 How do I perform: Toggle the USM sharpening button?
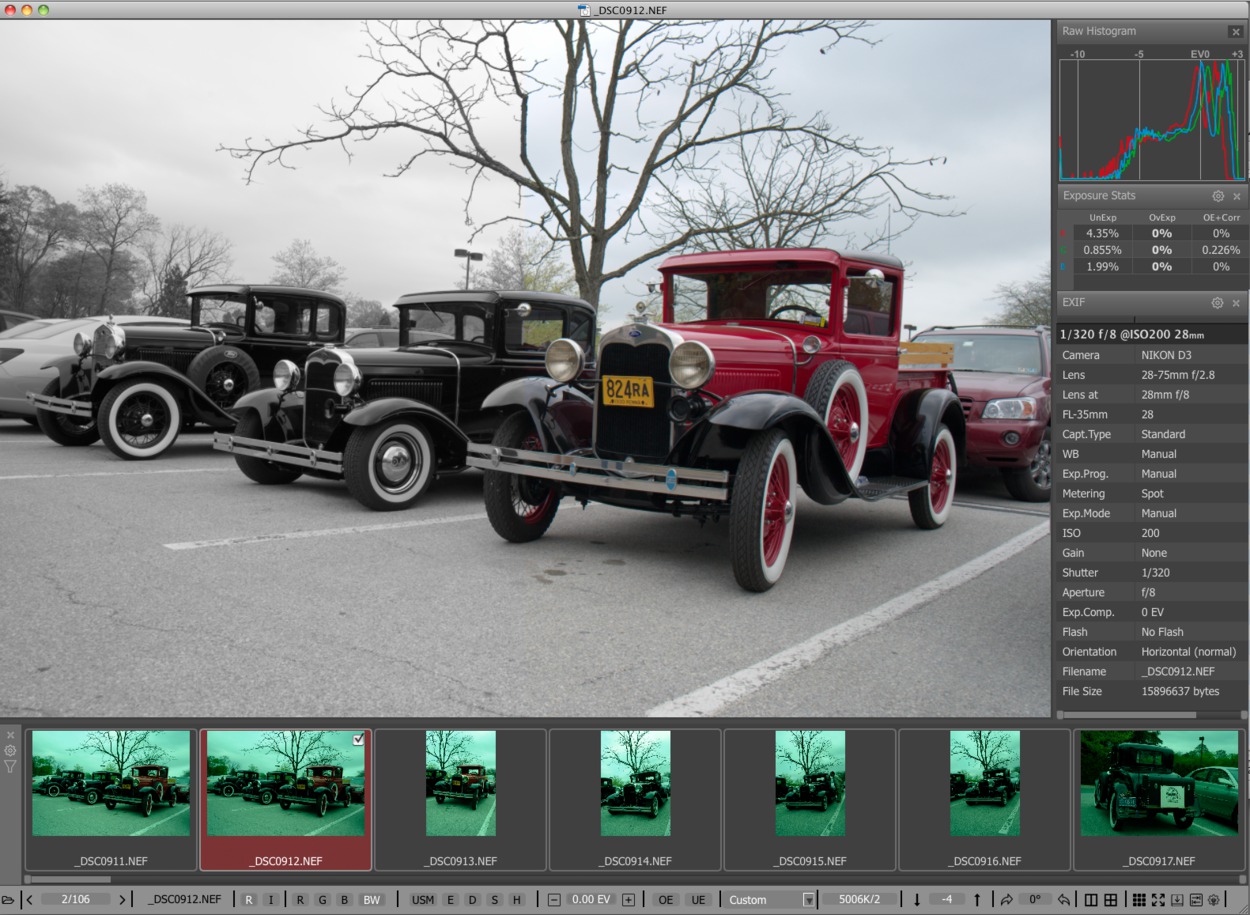click(x=423, y=900)
